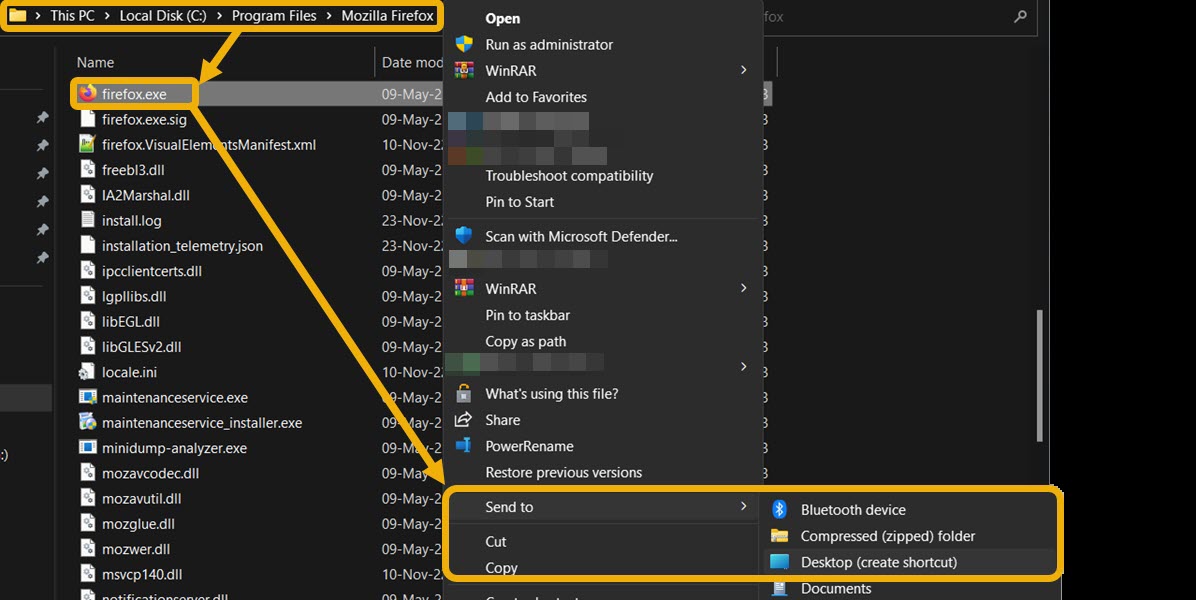Click the WinRAR icon in the context menu
Screen dimensions: 1196x600
coord(463,70)
